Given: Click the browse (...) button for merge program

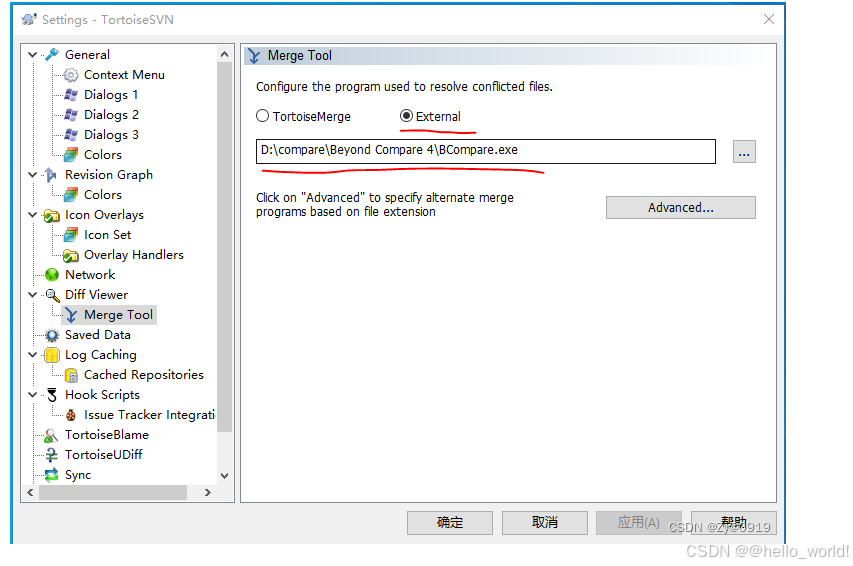Looking at the screenshot, I should 744,152.
